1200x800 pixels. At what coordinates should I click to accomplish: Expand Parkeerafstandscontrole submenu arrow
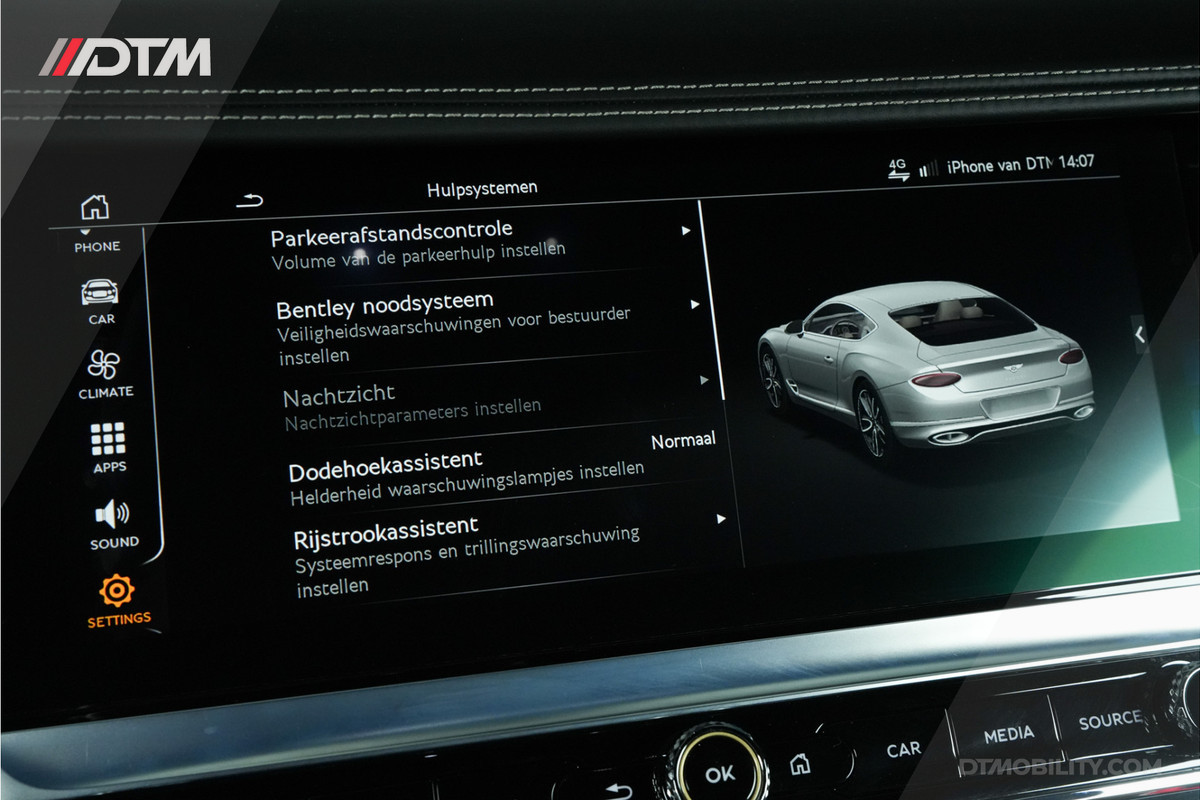(686, 231)
